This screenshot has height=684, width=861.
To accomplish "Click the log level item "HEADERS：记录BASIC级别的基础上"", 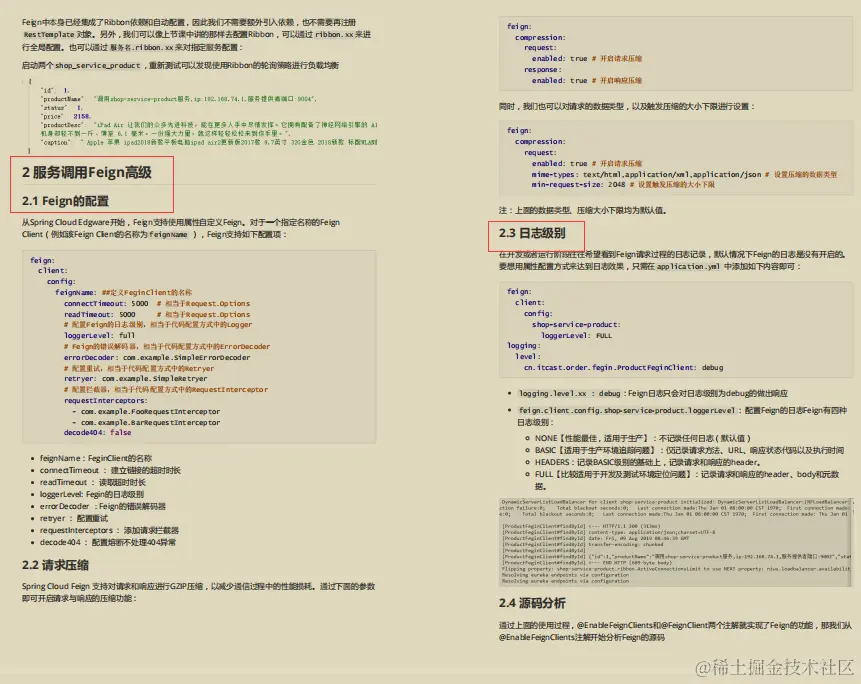I will click(x=647, y=462).
